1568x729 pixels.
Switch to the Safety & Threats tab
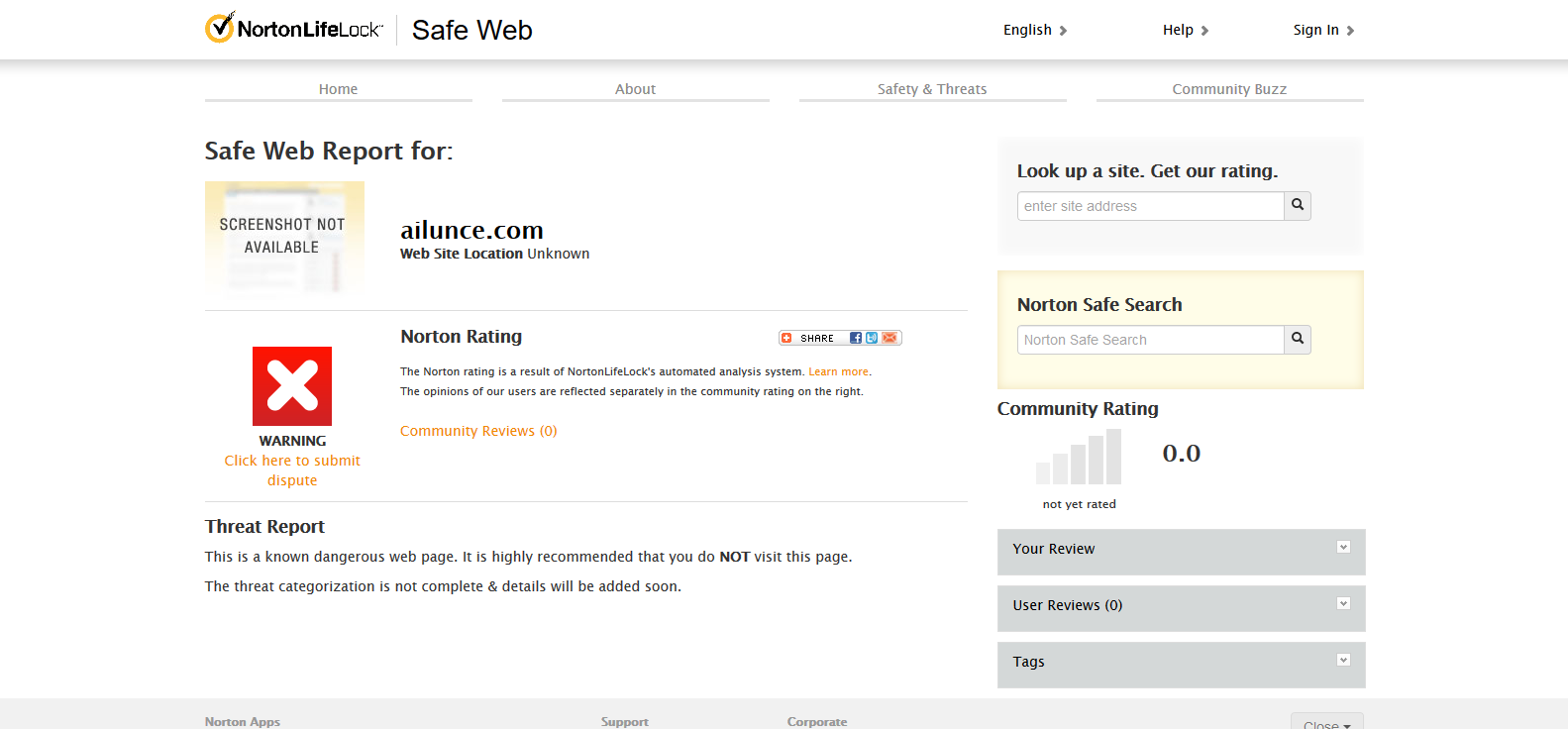(x=932, y=88)
